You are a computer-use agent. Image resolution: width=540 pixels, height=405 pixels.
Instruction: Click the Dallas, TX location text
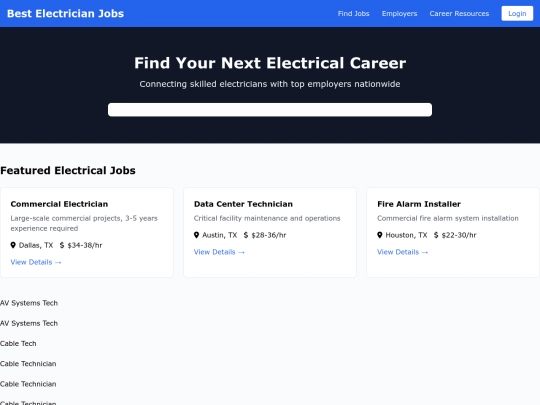(36, 245)
